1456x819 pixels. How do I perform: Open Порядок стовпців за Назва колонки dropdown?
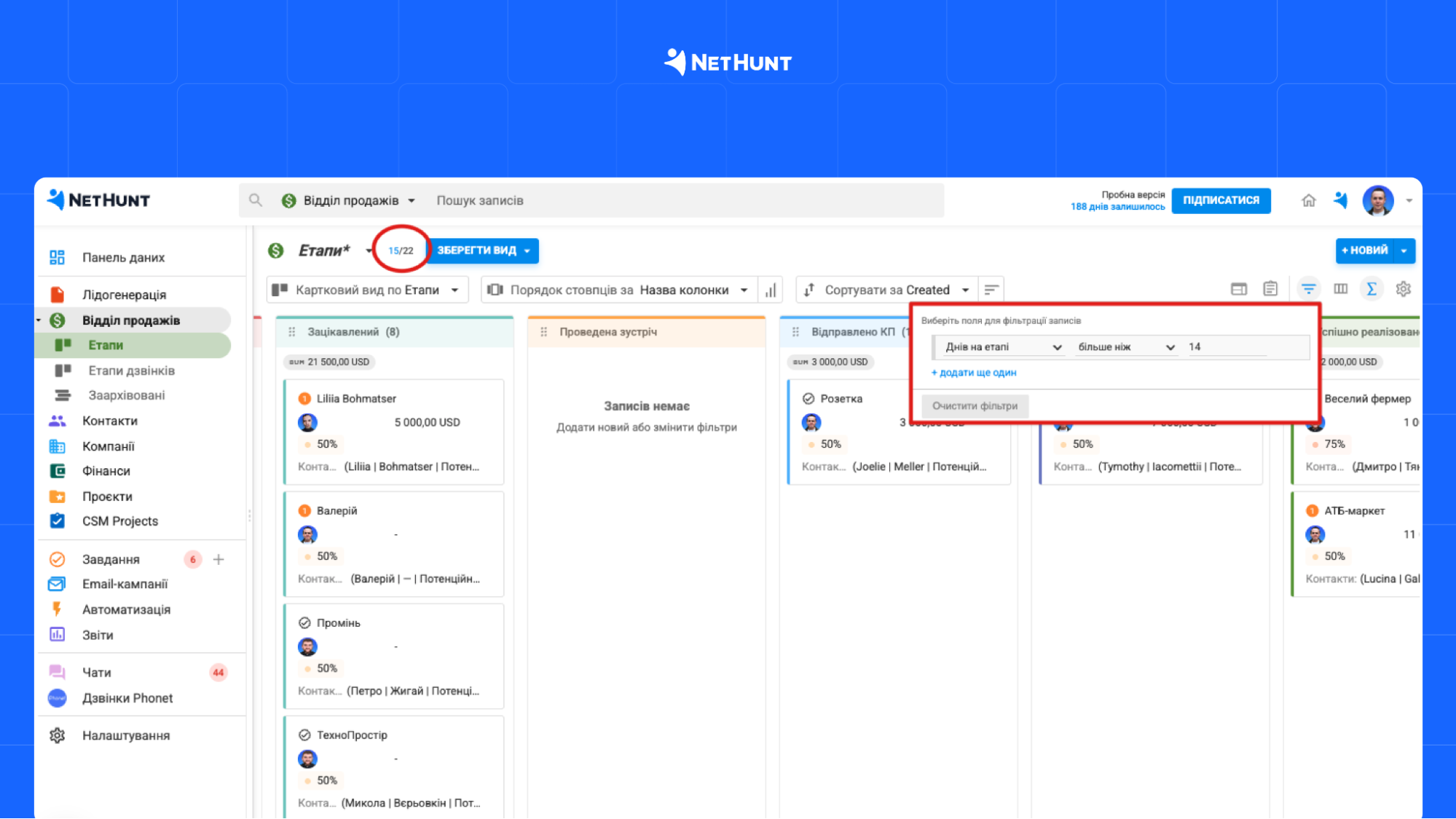pyautogui.click(x=618, y=290)
